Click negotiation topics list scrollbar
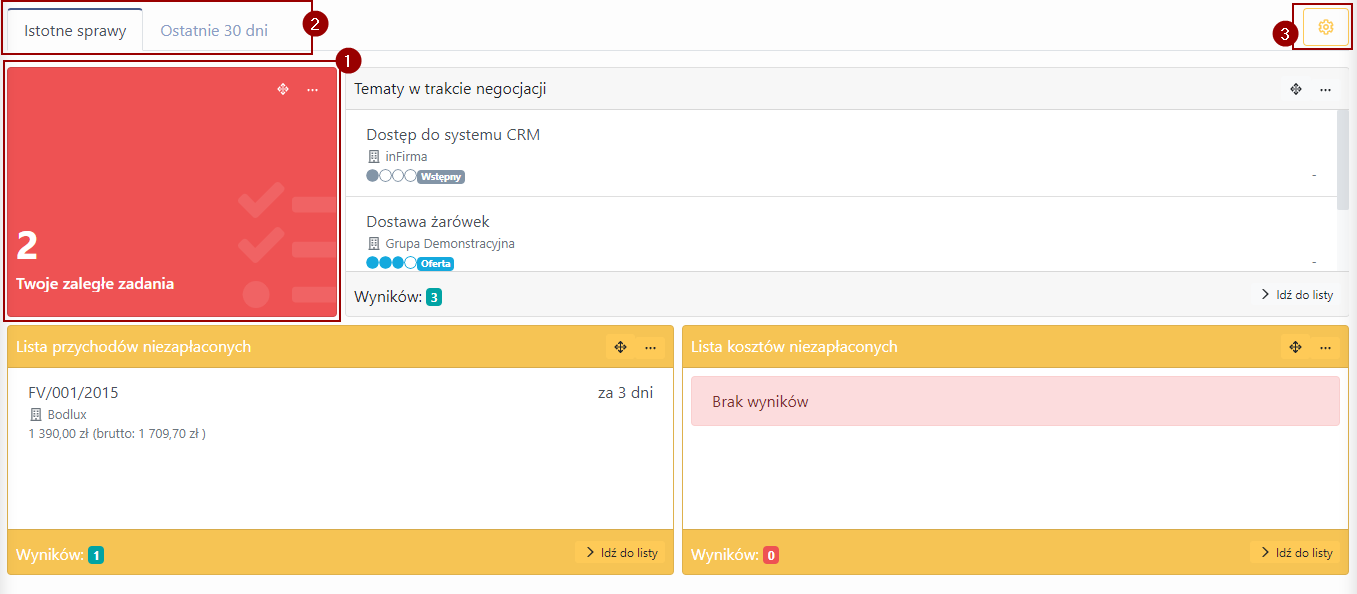This screenshot has height=594, width=1357. point(1342,160)
